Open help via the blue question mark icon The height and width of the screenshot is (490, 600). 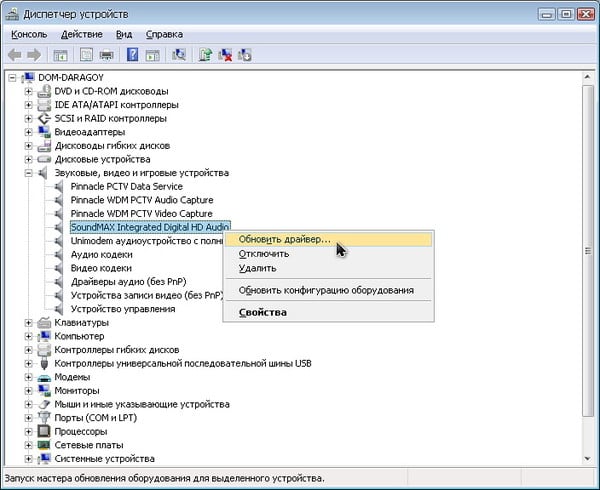point(132,55)
